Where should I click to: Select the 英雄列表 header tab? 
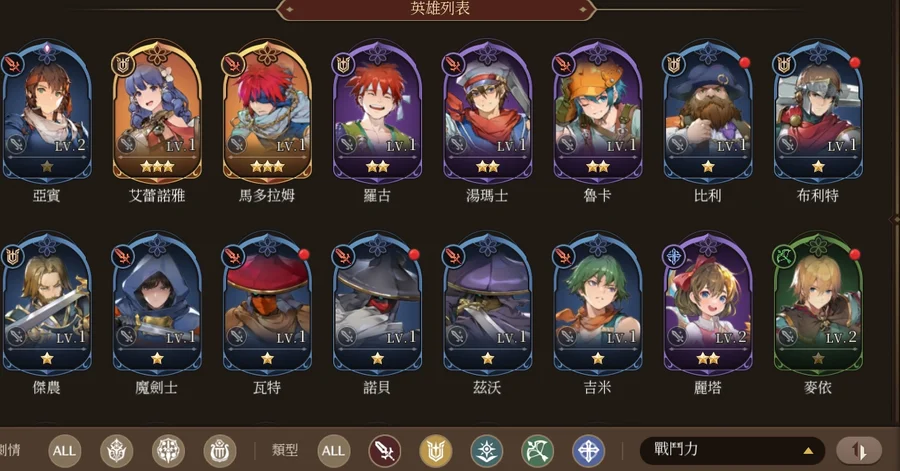click(x=440, y=9)
